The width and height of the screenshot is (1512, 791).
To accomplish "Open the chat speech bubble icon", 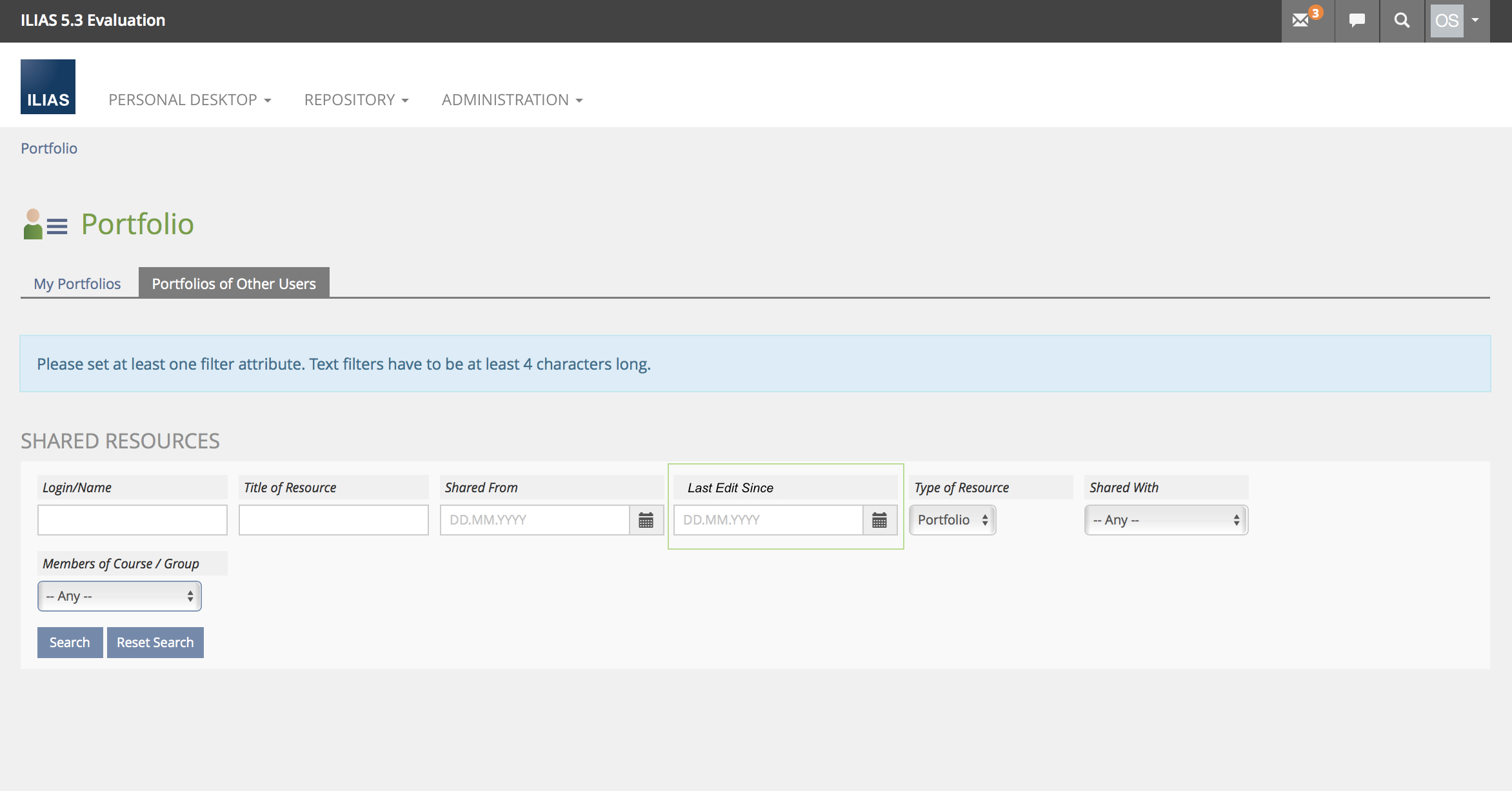I will (1357, 21).
